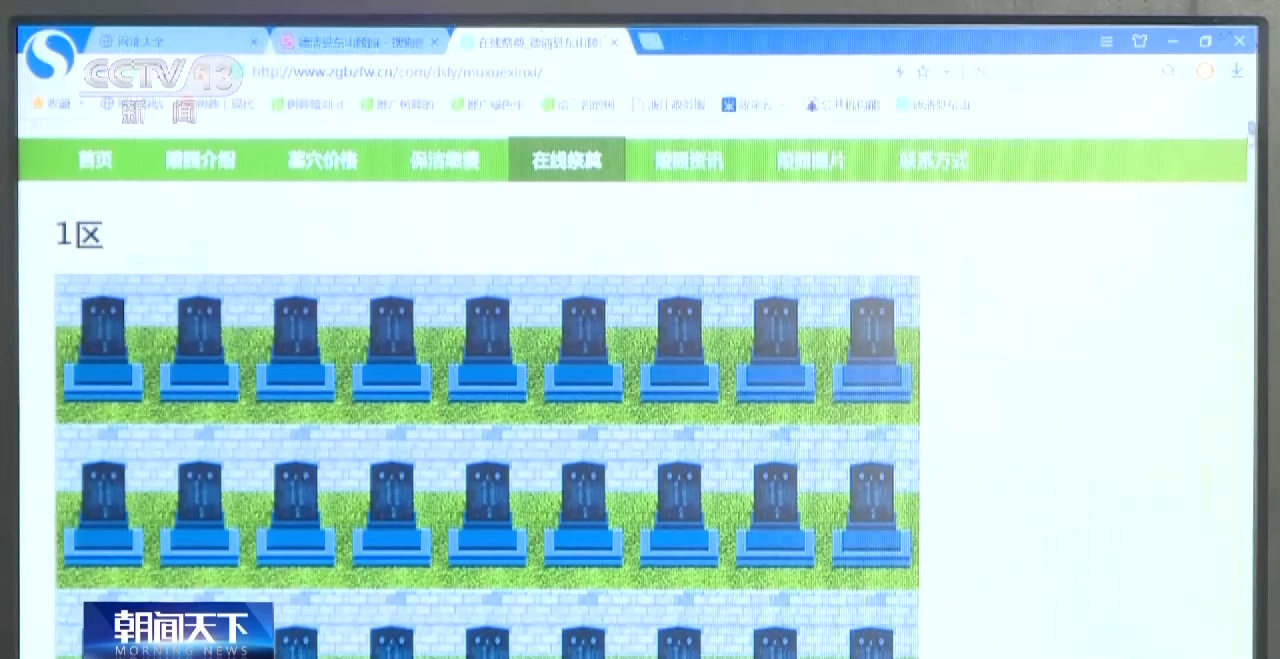The height and width of the screenshot is (659, 1280).
Task: Open the 联系方式 navigation link
Action: (x=933, y=160)
